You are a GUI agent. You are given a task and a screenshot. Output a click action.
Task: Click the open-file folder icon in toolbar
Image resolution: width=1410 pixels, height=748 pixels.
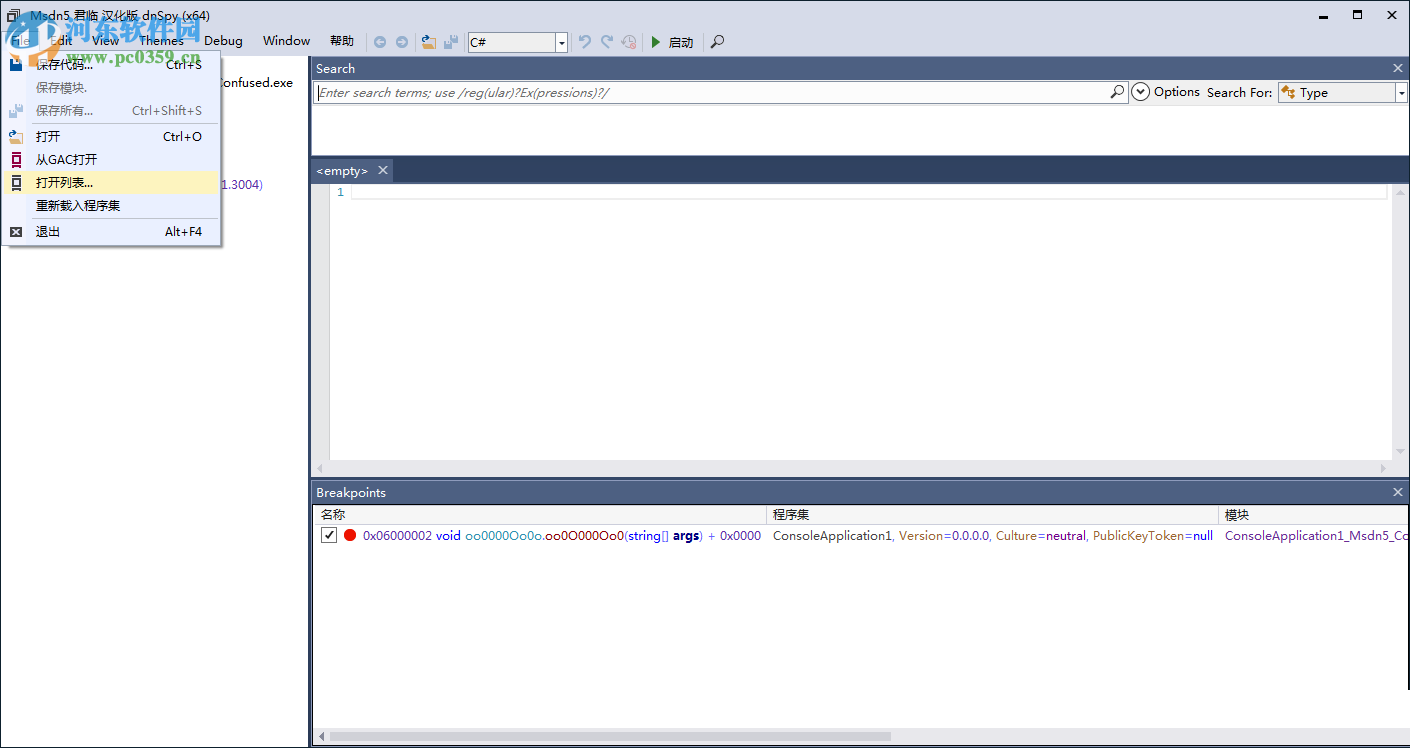429,42
